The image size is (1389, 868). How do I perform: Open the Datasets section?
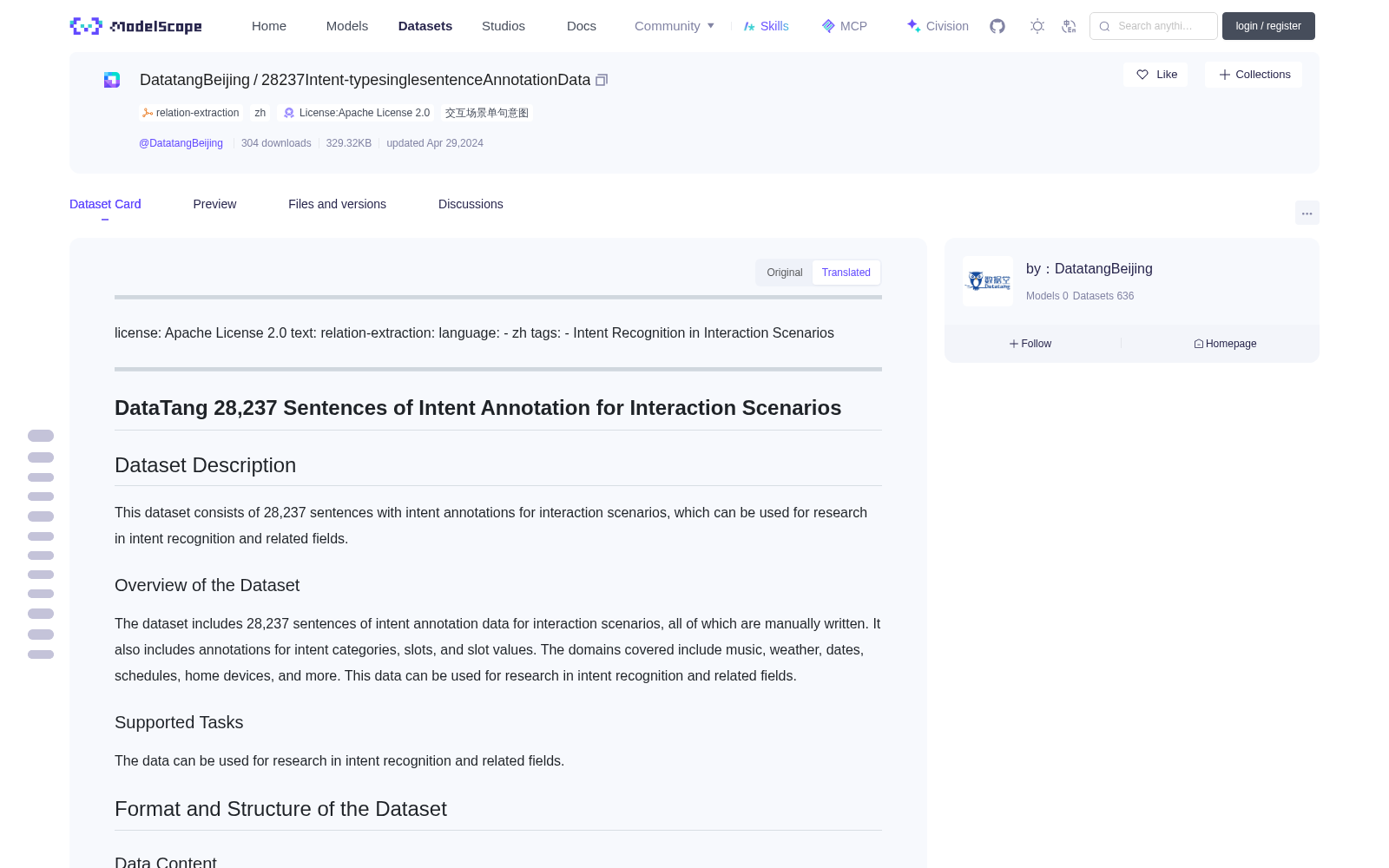pos(425,26)
